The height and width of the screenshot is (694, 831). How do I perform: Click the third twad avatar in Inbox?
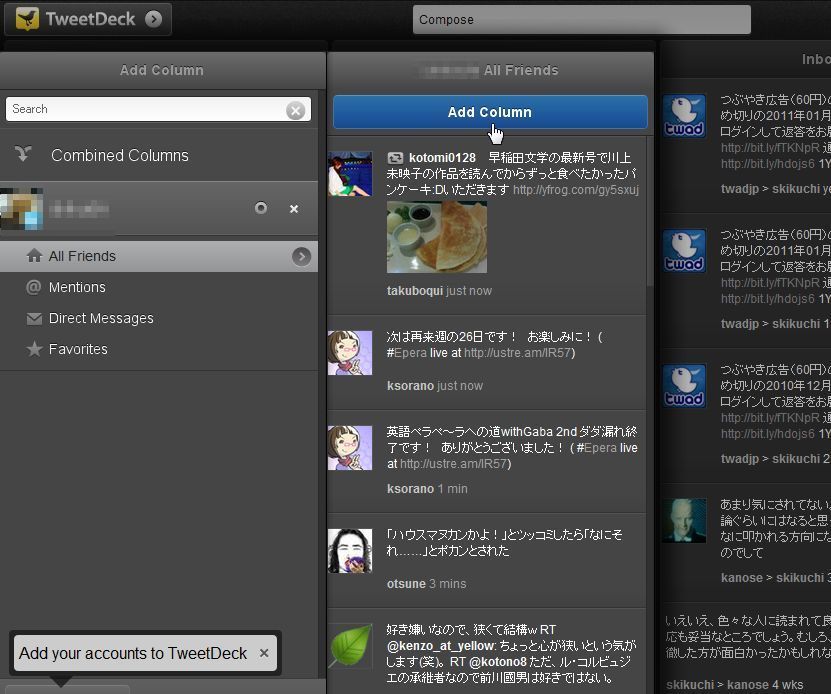click(x=684, y=386)
